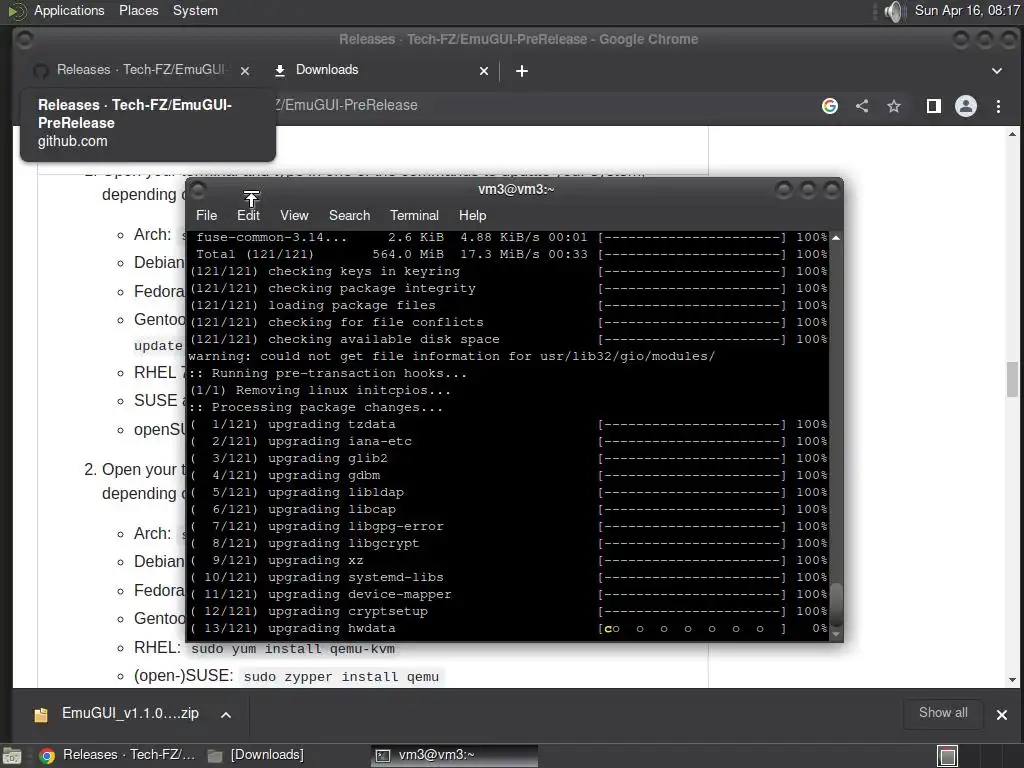Open the Places menu
Screen dimensions: 1024x768
click(138, 10)
